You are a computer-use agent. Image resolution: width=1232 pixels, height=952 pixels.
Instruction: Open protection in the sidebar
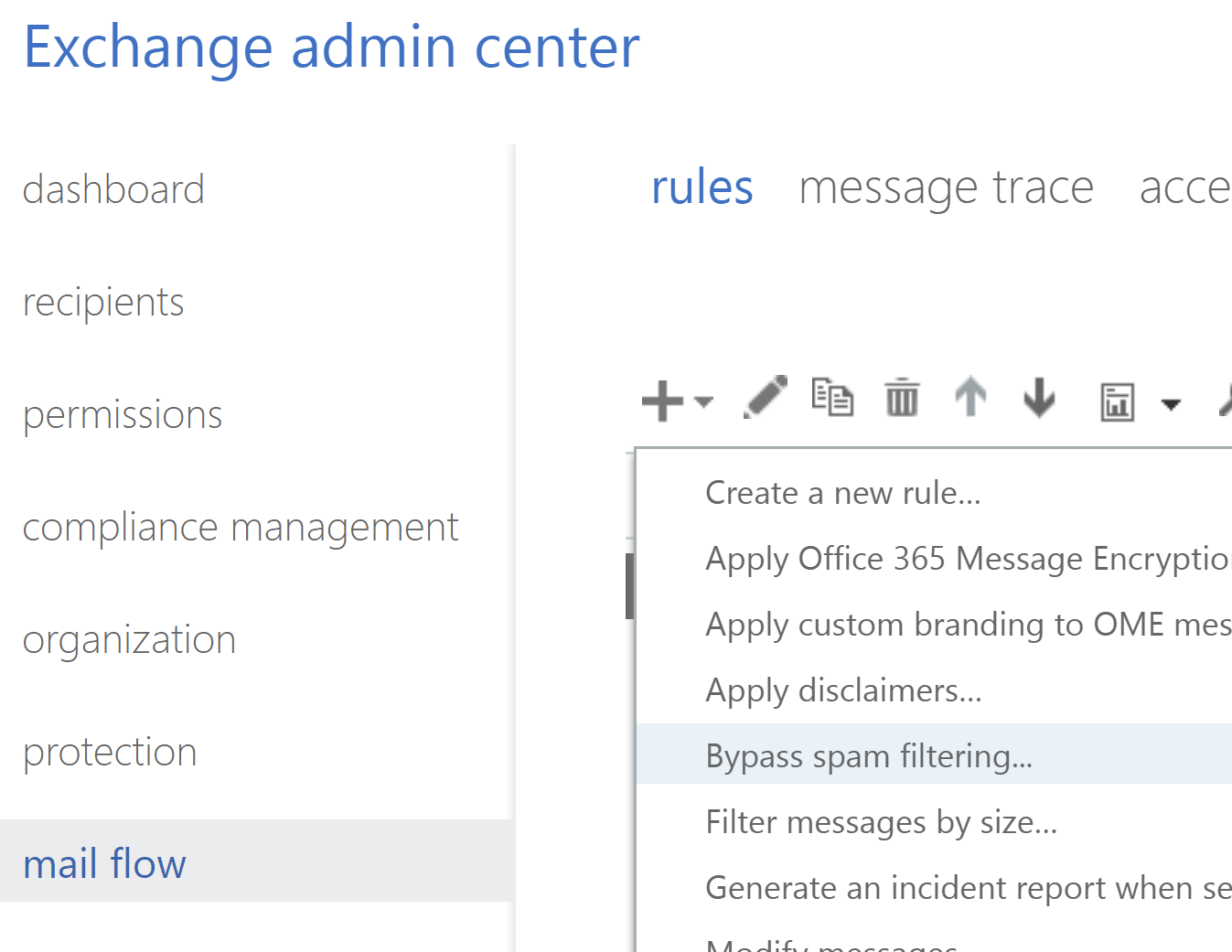click(110, 753)
